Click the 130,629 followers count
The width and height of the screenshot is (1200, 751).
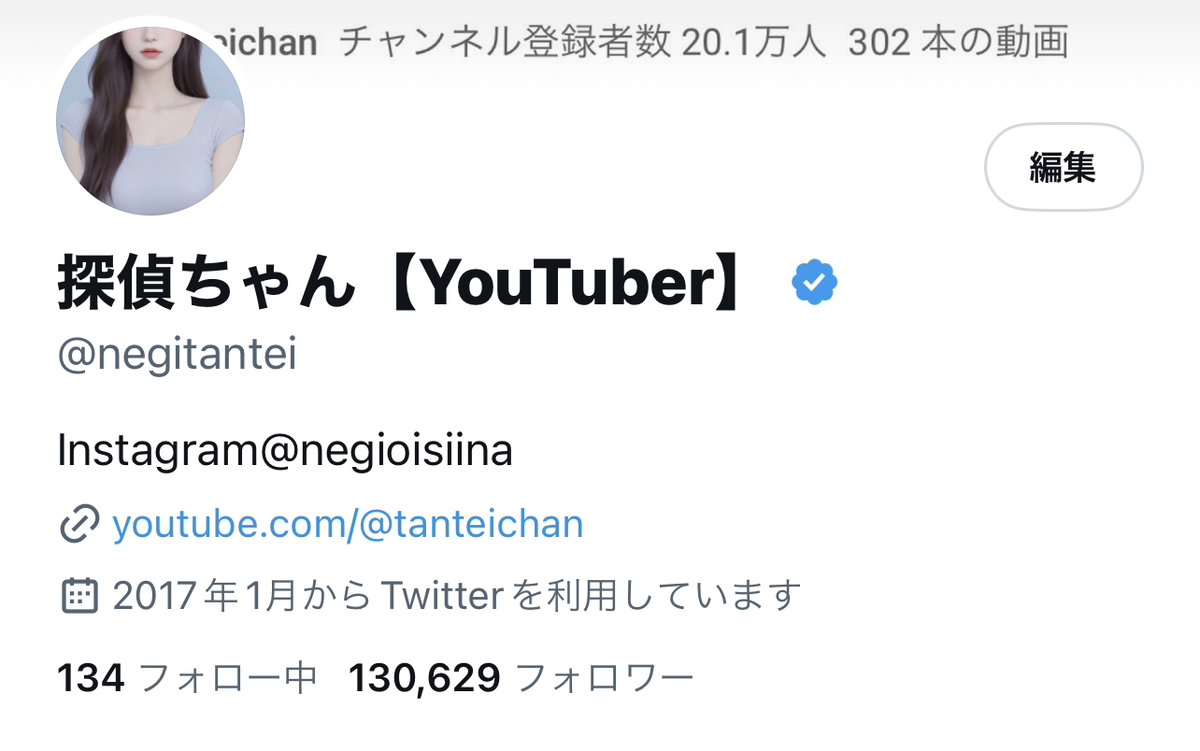[x=424, y=679]
